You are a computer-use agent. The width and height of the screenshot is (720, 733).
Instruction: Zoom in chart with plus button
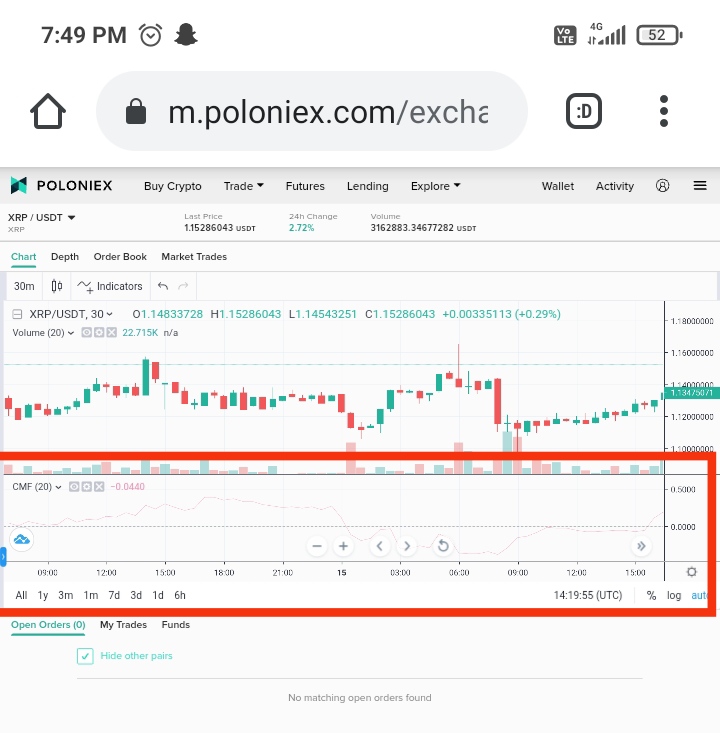(343, 546)
